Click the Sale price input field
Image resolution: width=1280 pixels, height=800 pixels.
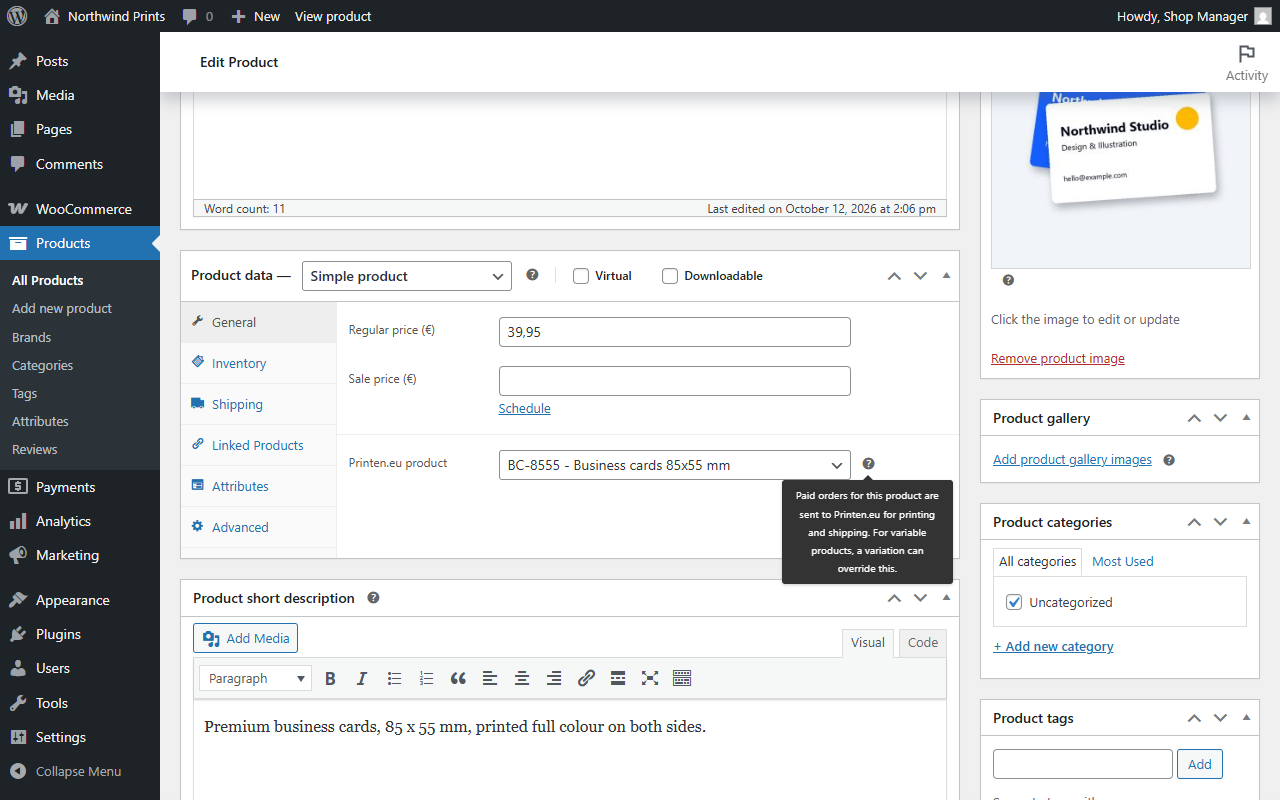pyautogui.click(x=675, y=381)
